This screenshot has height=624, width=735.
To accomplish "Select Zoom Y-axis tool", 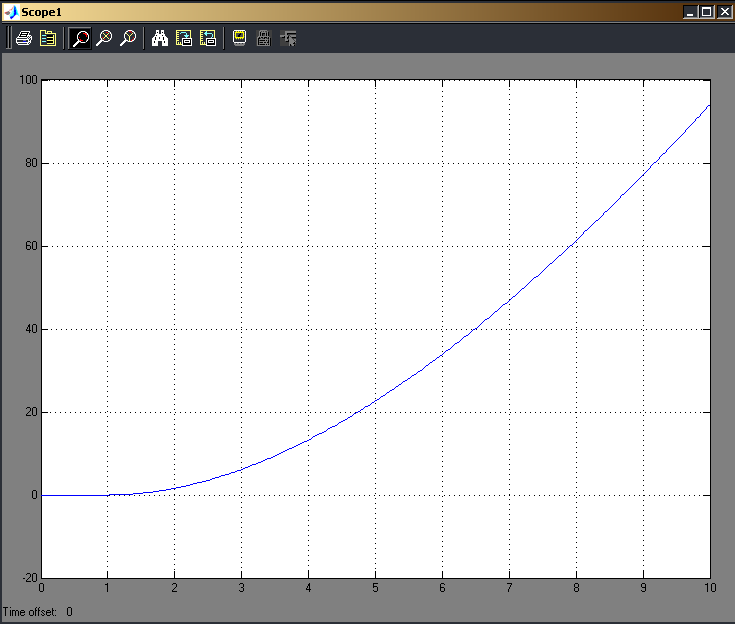I will coord(128,38).
